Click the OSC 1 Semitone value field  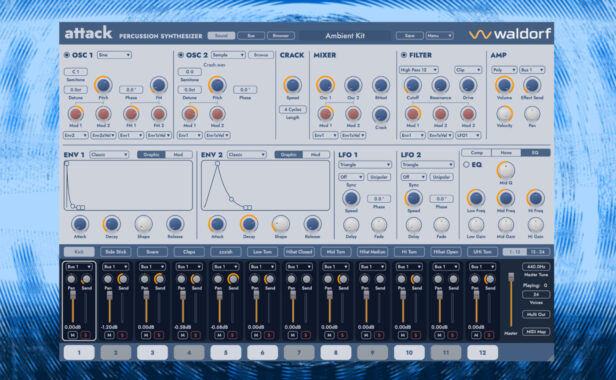click(75, 72)
